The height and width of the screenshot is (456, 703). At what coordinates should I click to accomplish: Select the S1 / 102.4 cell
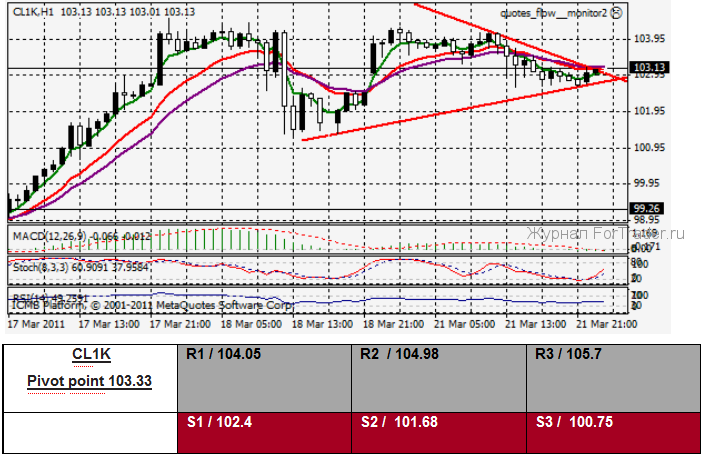[x=265, y=433]
